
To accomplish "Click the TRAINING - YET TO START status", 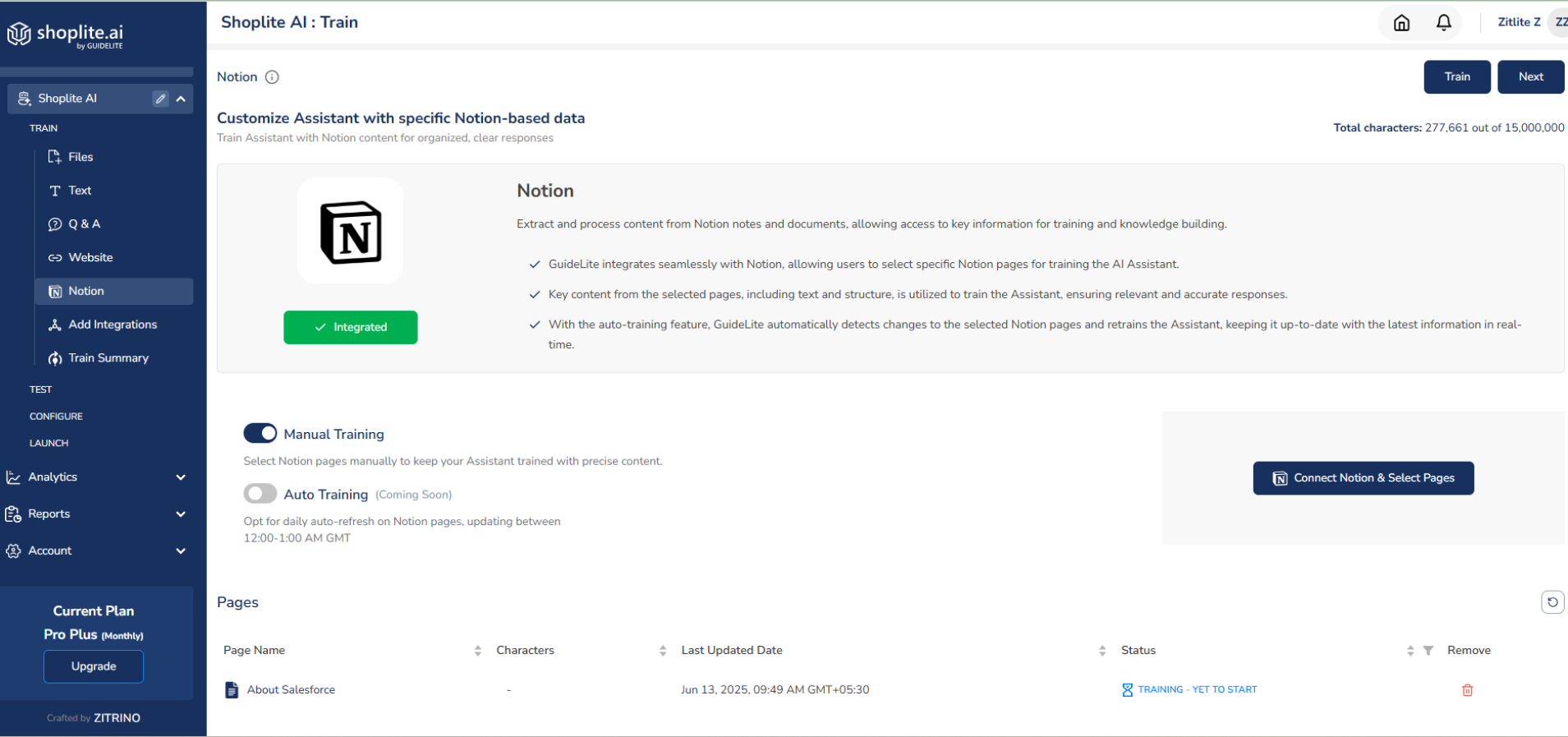I will pos(1198,690).
